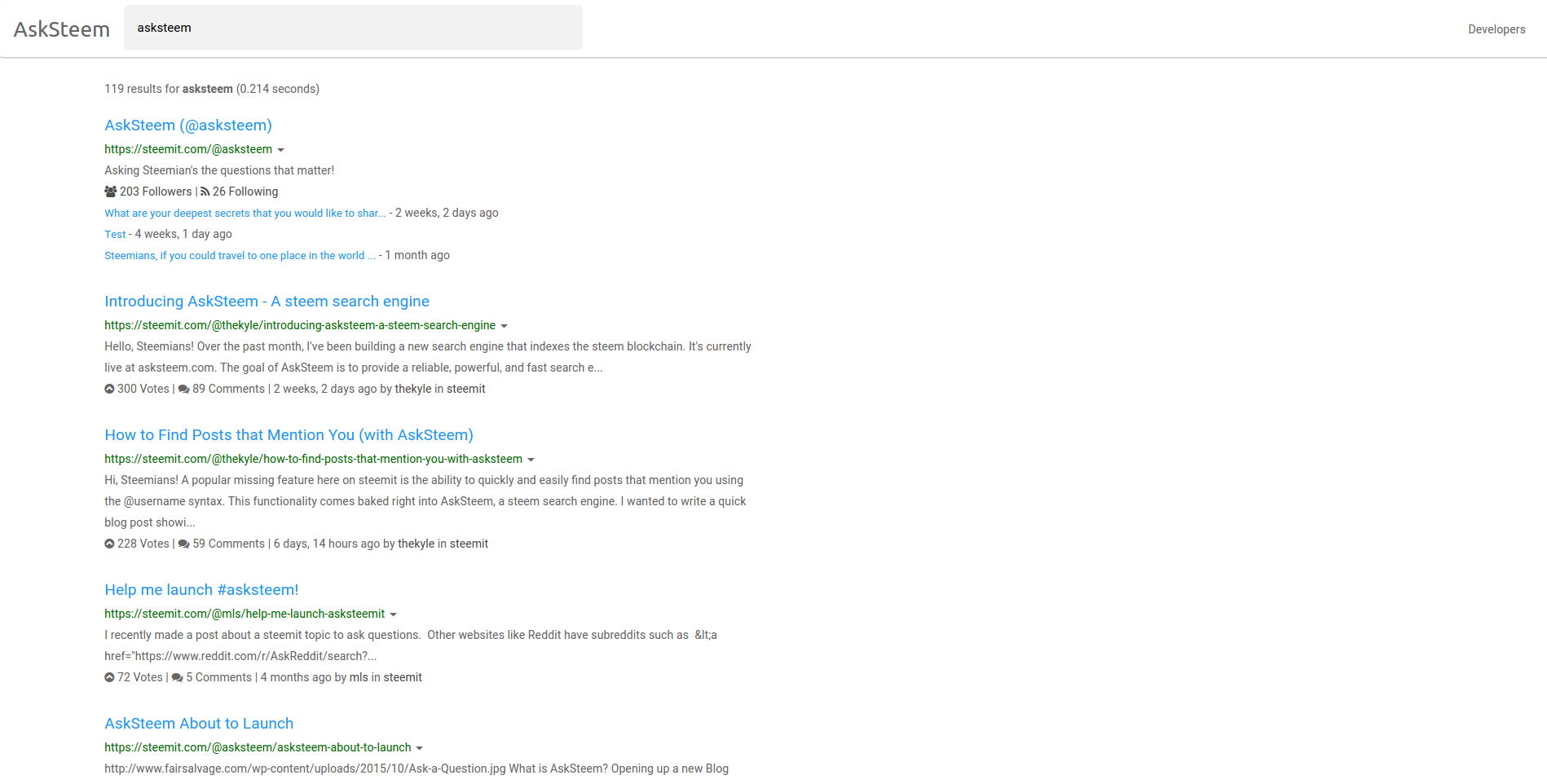Click 'Asking Steemian's the questions that matter!' text
This screenshot has height=784, width=1547.
219,170
